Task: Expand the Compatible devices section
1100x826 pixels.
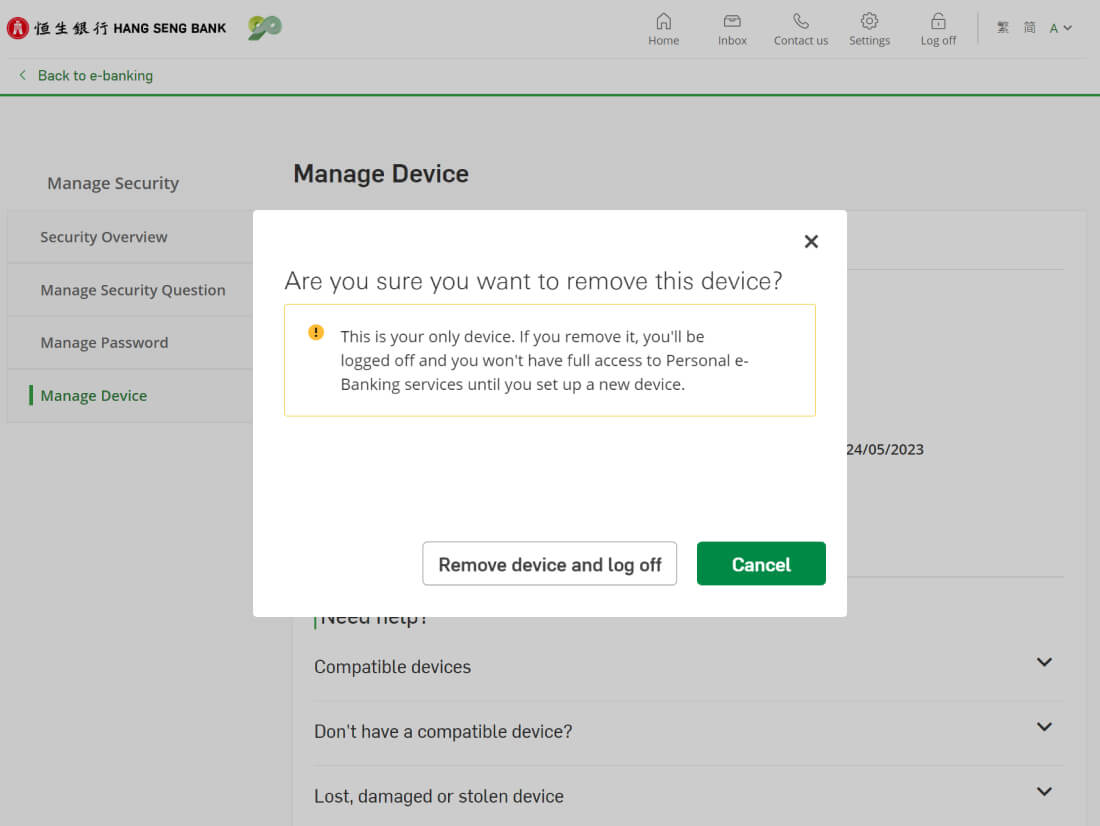Action: [x=1044, y=663]
